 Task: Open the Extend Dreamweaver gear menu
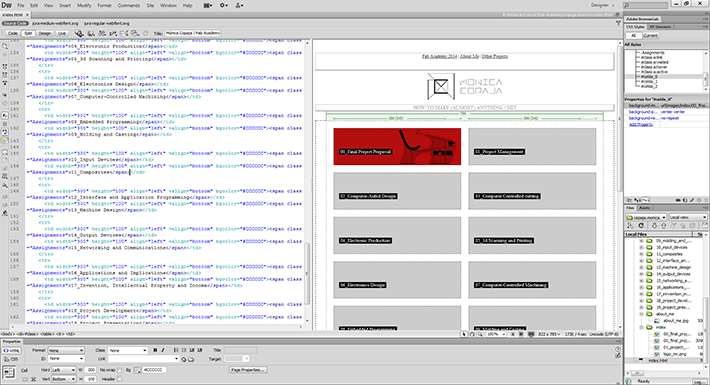point(224,5)
